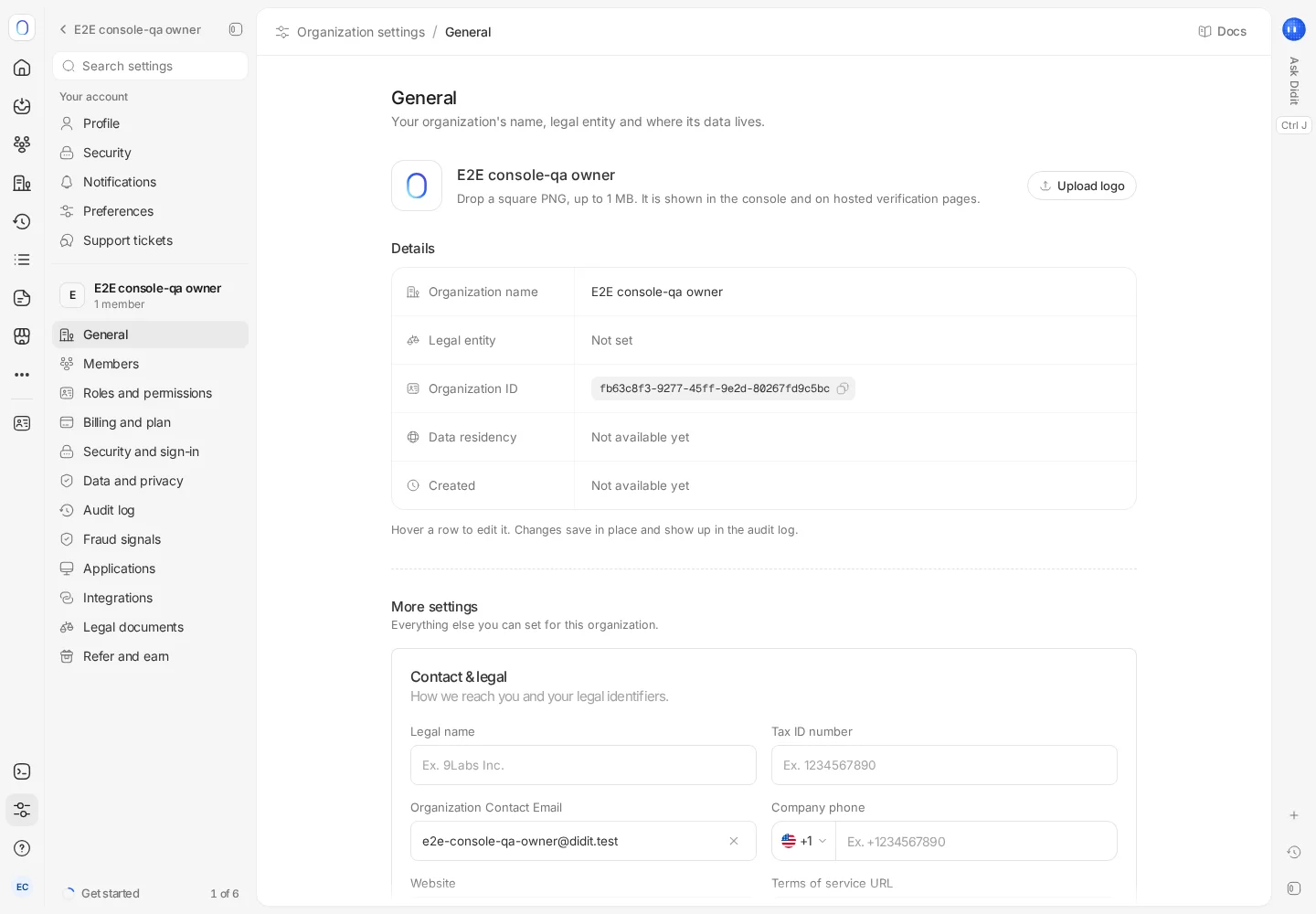The height and width of the screenshot is (914, 1316).
Task: Open Billing and plan page
Action: point(150,422)
